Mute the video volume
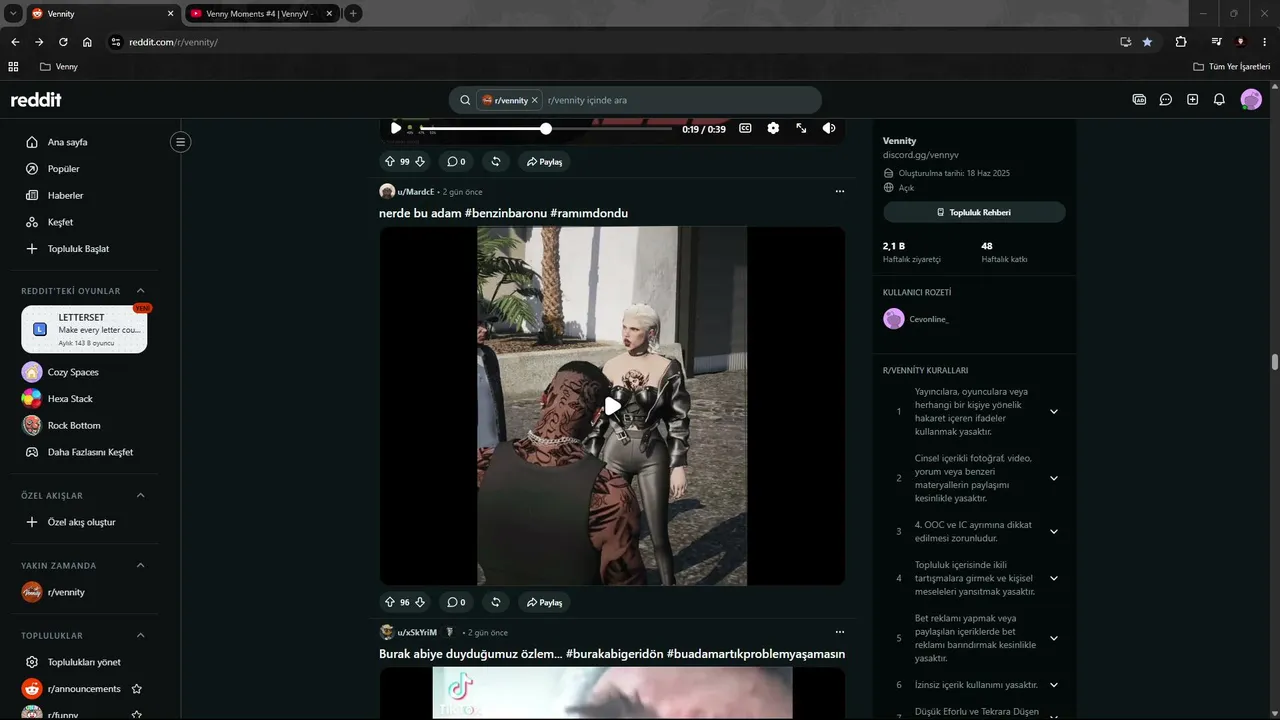Screen dimensions: 1280x720 coord(829,128)
